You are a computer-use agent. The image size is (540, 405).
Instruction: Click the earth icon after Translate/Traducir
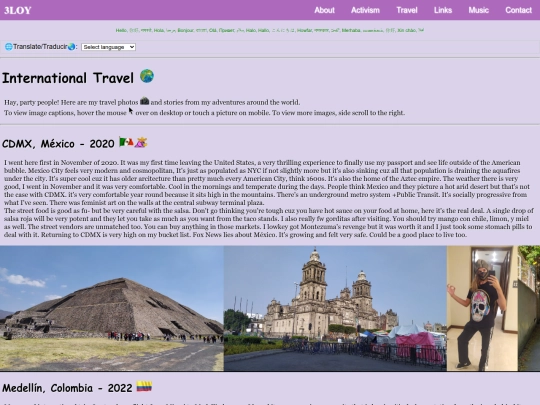coord(72,46)
